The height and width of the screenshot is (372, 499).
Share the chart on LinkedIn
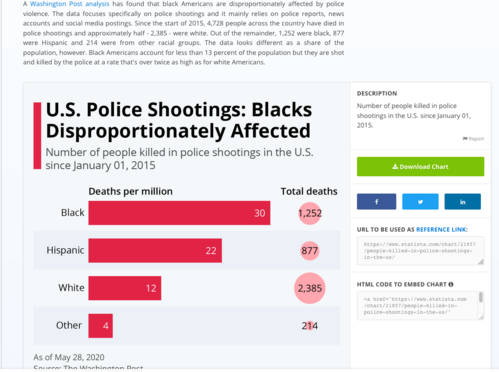(462, 202)
